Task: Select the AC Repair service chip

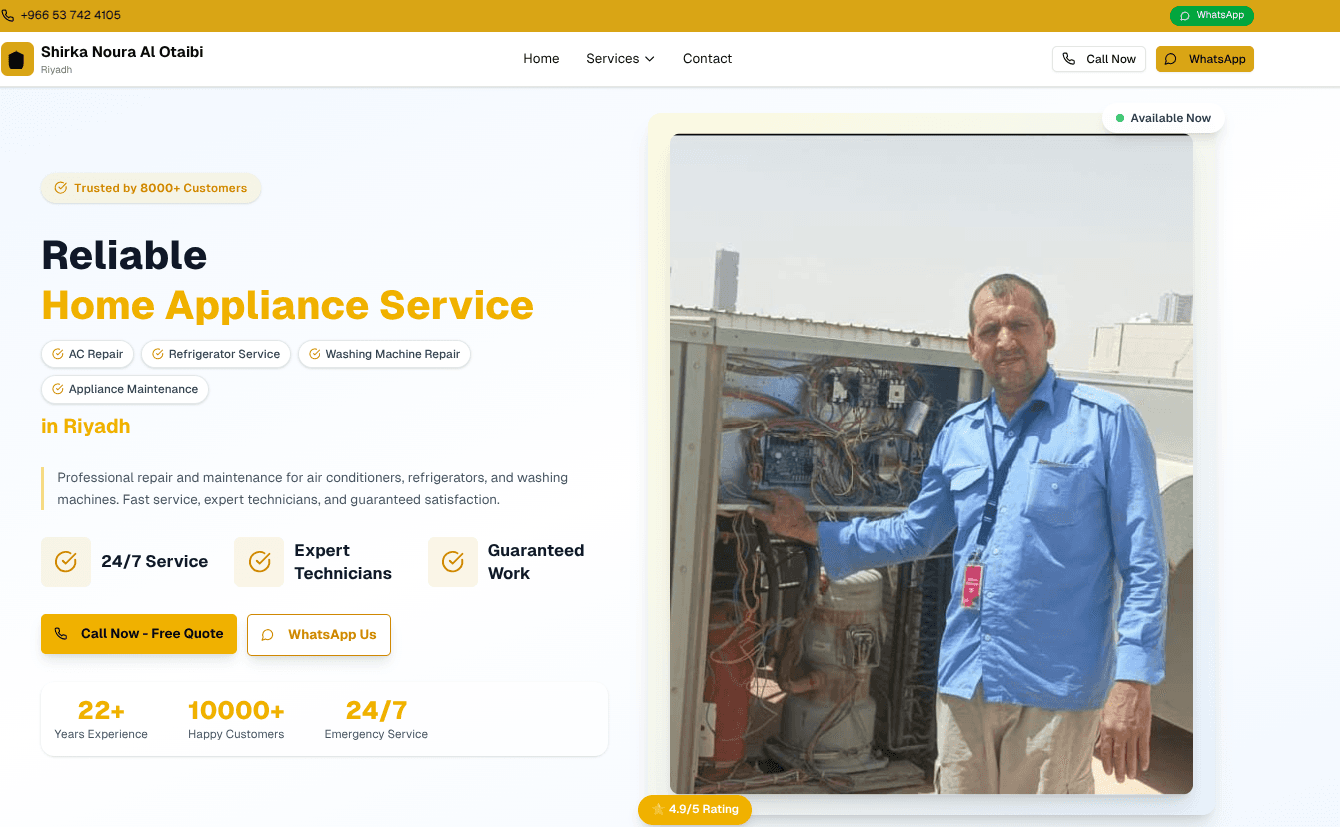Action: (x=87, y=354)
